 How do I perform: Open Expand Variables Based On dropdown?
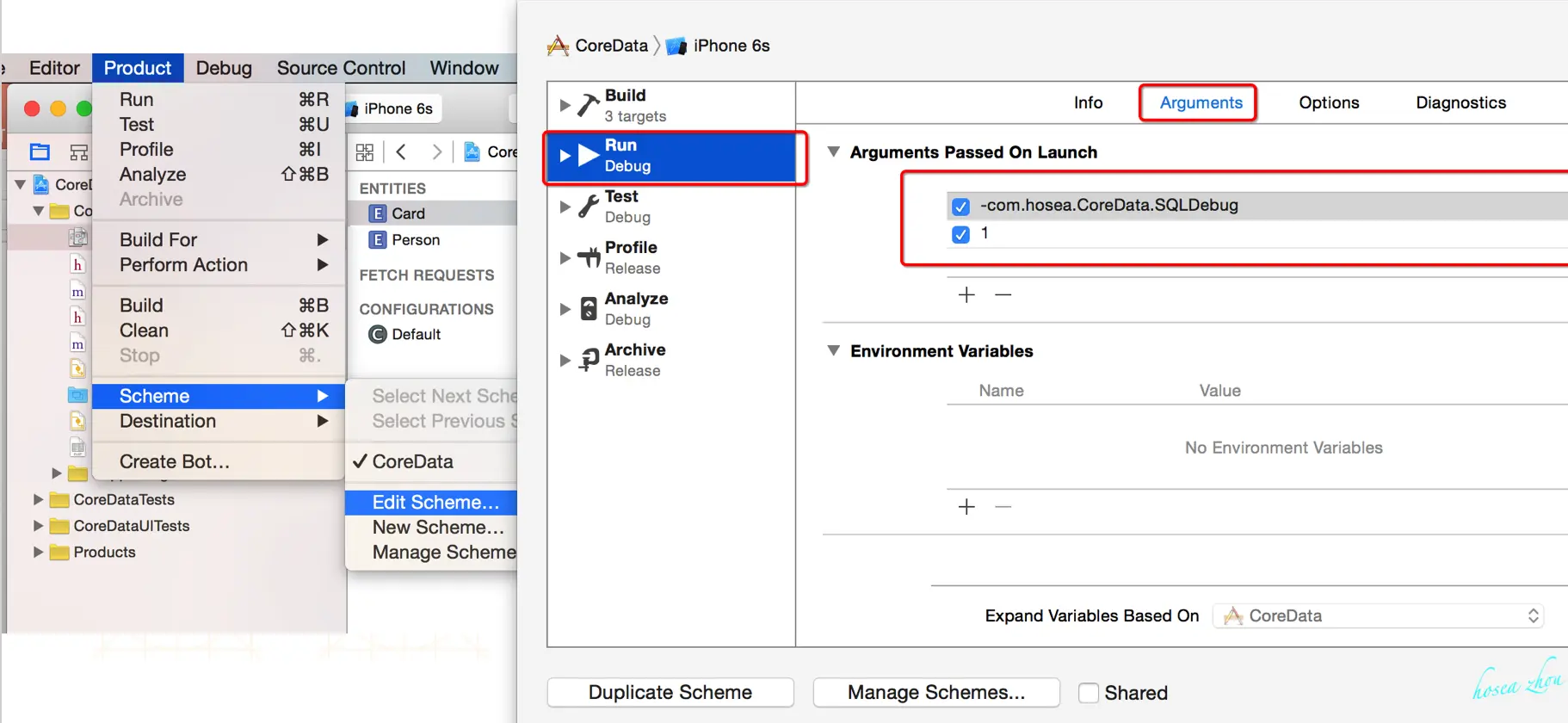pos(1378,615)
